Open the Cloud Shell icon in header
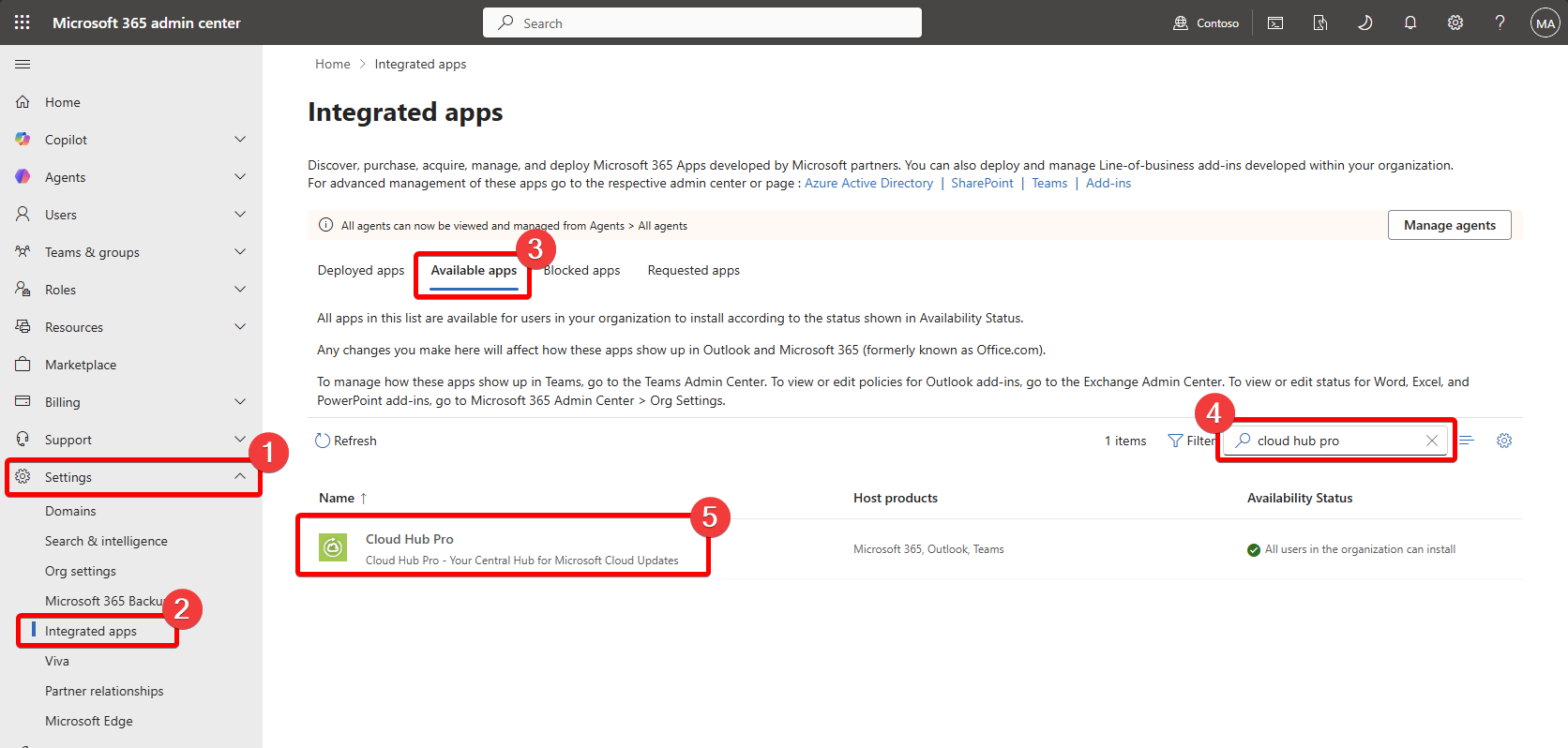 (x=1275, y=22)
